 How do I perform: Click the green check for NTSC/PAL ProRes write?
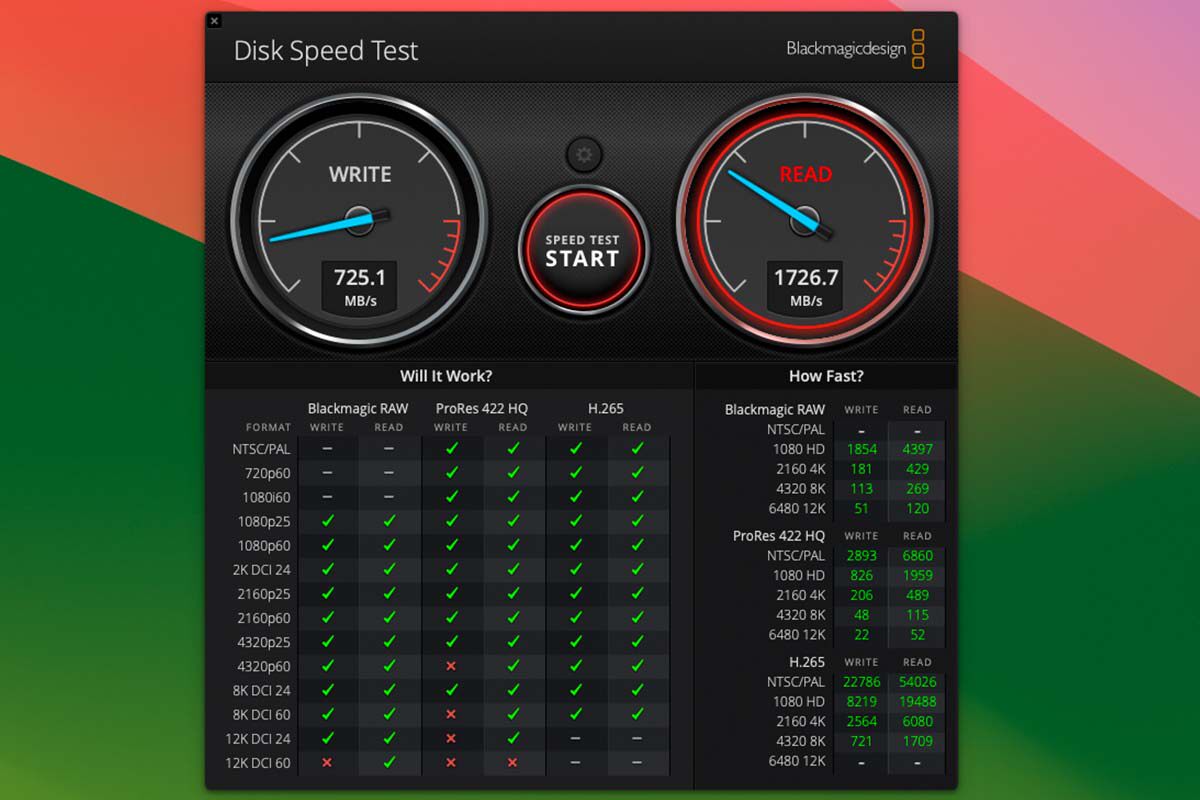pyautogui.click(x=451, y=449)
